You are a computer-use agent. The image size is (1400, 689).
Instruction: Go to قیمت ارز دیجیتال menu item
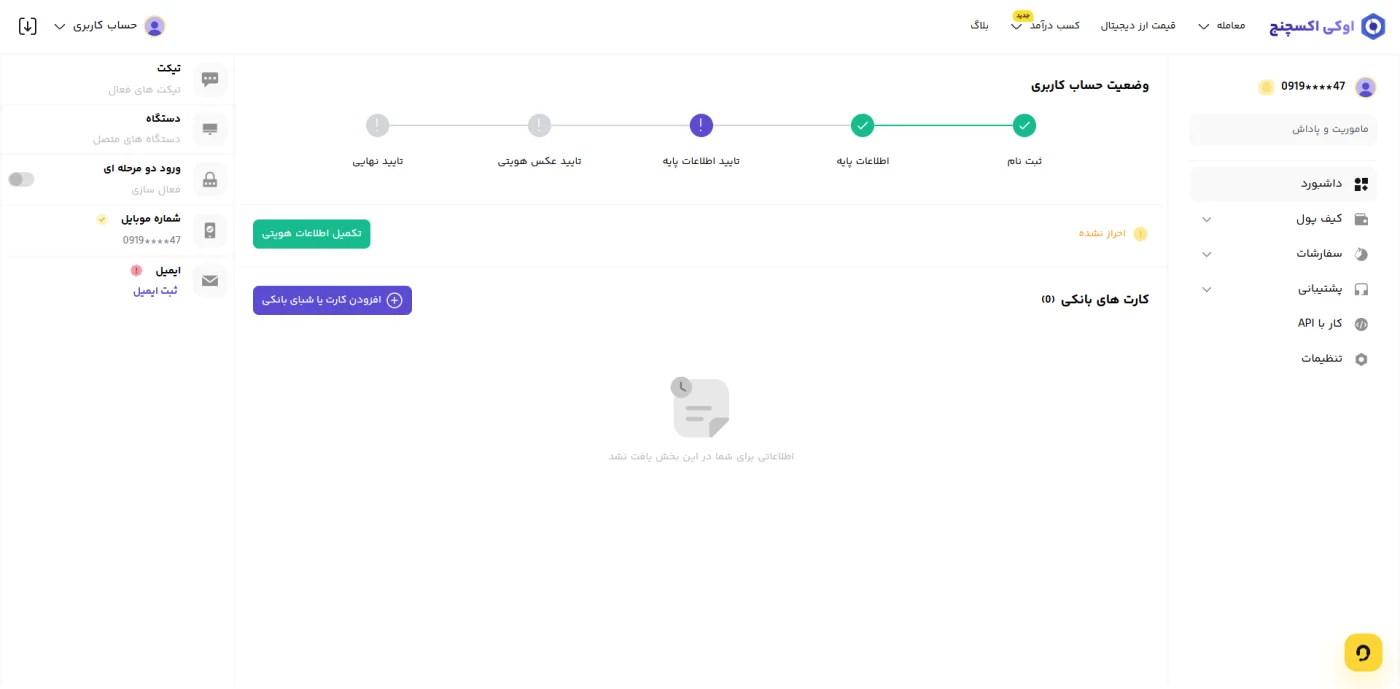coord(1138,26)
